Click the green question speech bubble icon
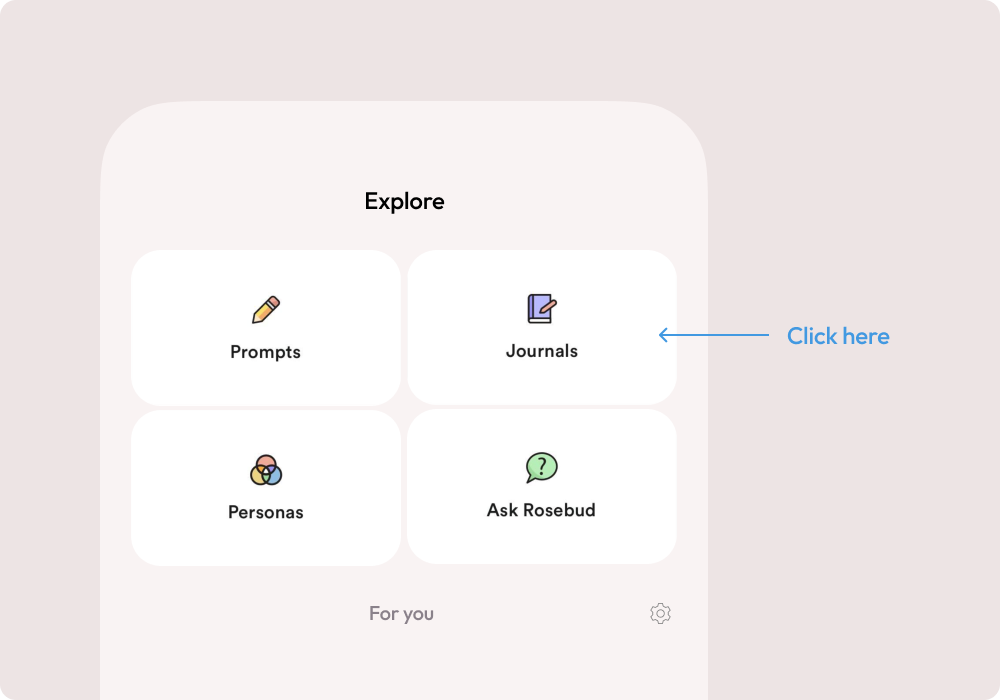Viewport: 1000px width, 700px height. pos(541,467)
